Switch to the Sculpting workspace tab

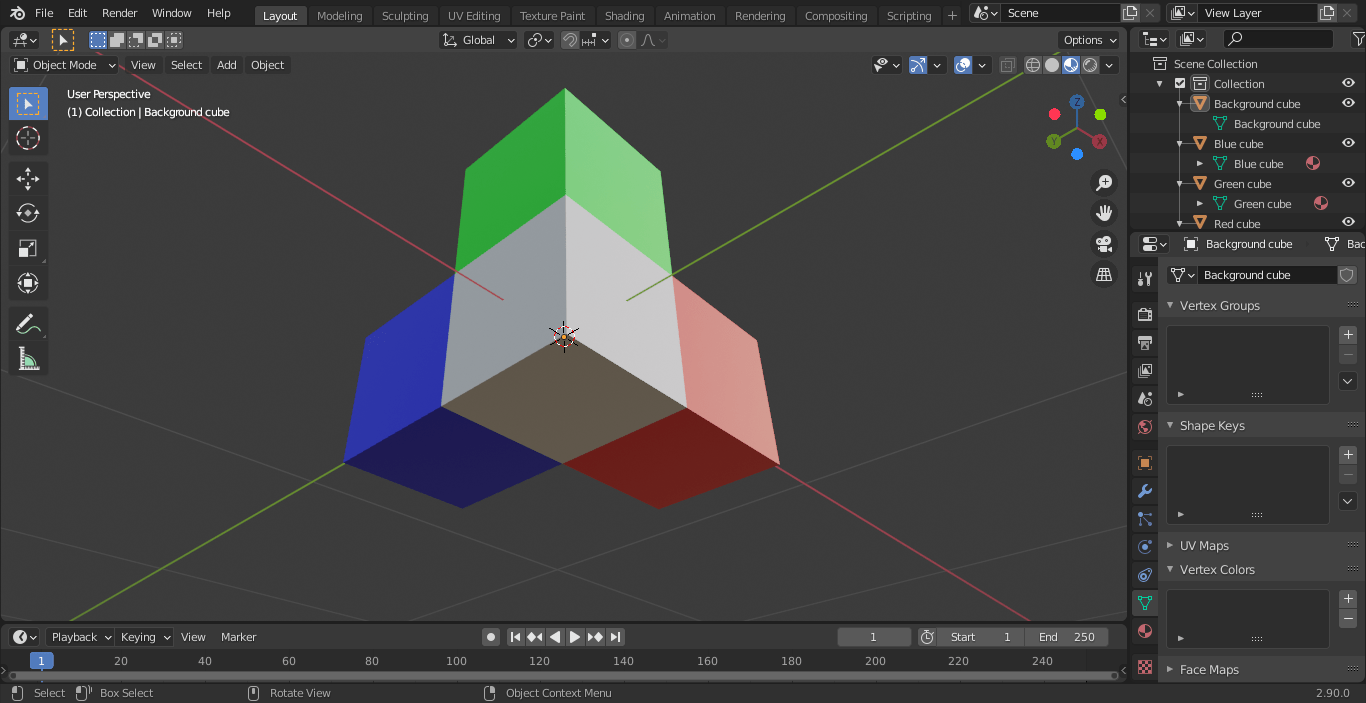(x=405, y=16)
